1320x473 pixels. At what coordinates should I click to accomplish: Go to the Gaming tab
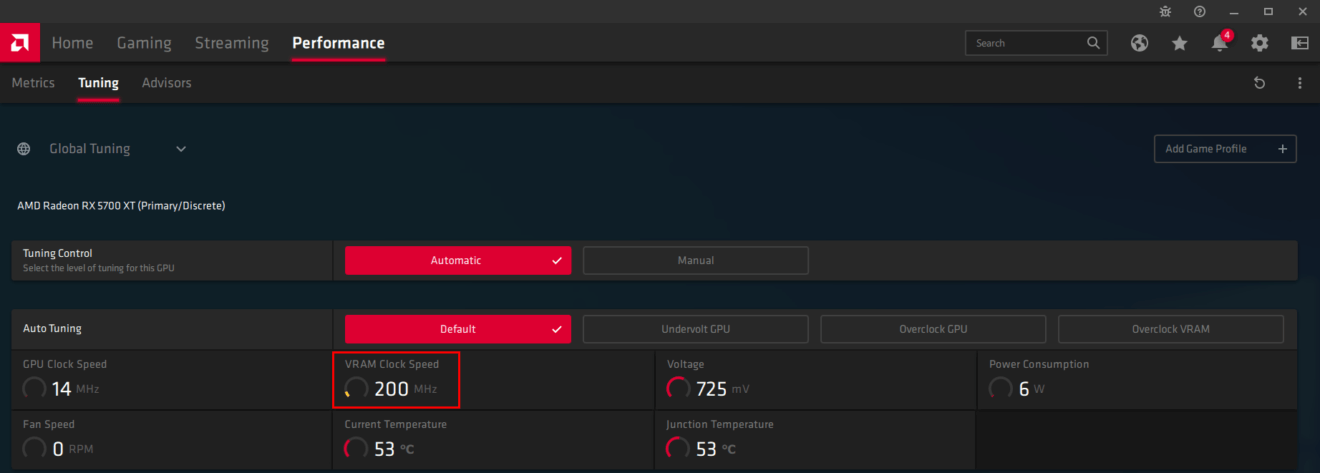(x=144, y=43)
